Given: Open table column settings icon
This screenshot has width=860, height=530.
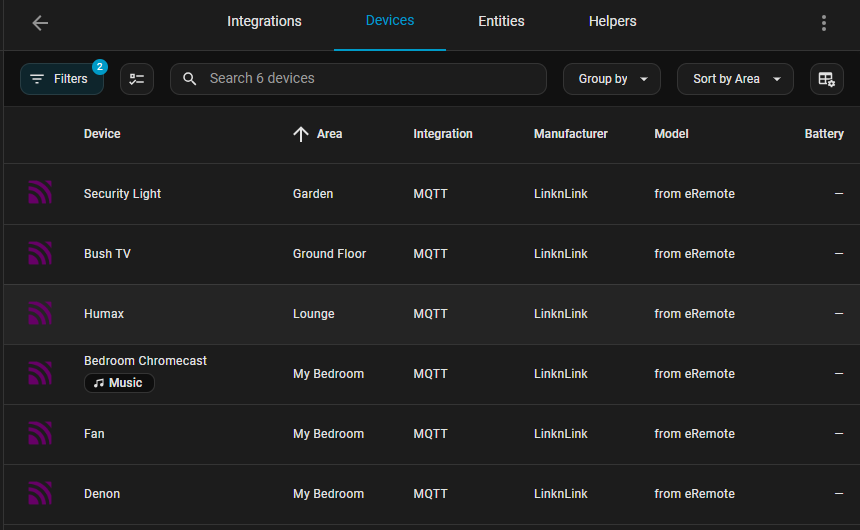Looking at the screenshot, I should (826, 79).
